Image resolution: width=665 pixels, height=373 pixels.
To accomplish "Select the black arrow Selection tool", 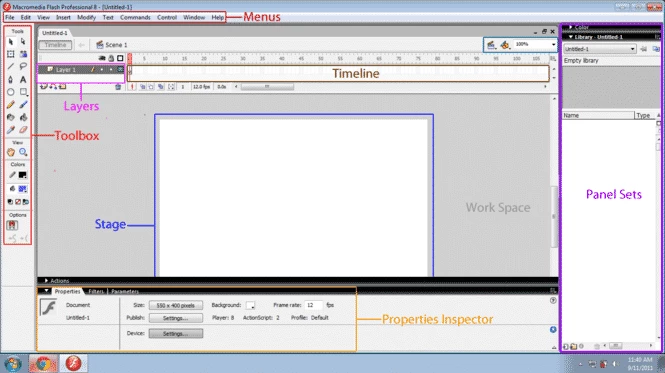I will (x=11, y=42).
